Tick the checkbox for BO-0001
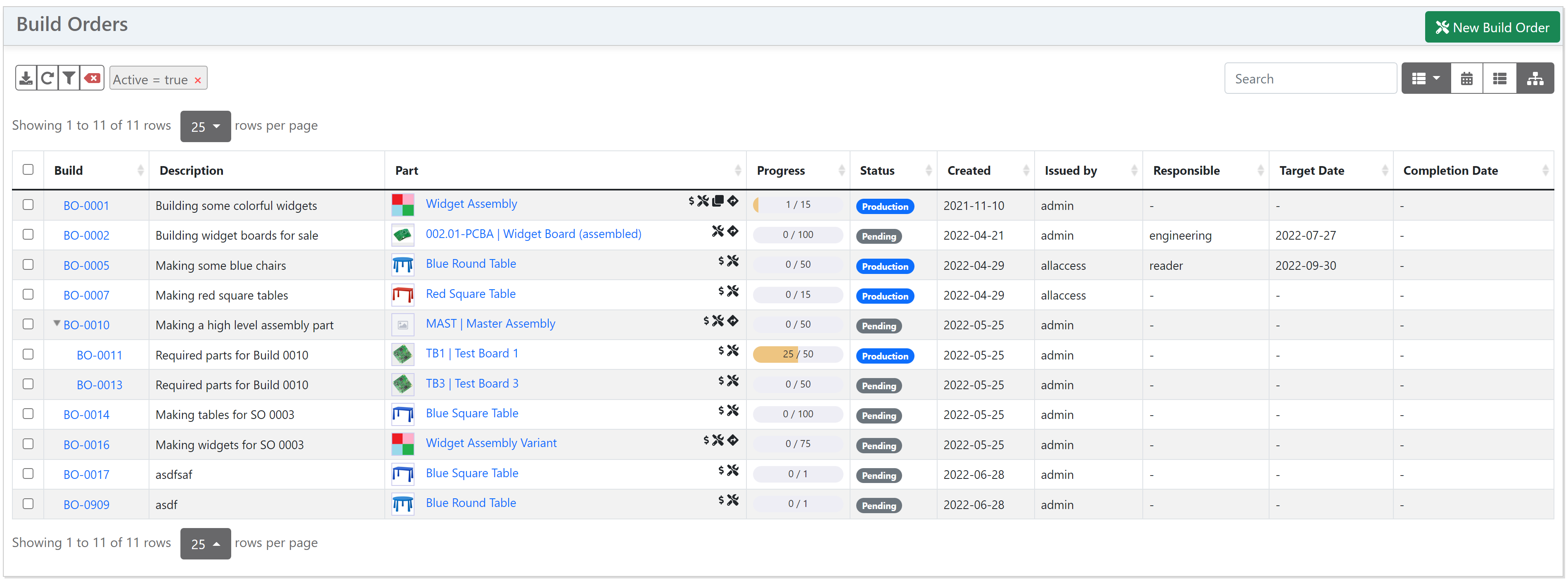This screenshot has height=583, width=1568. tap(28, 205)
